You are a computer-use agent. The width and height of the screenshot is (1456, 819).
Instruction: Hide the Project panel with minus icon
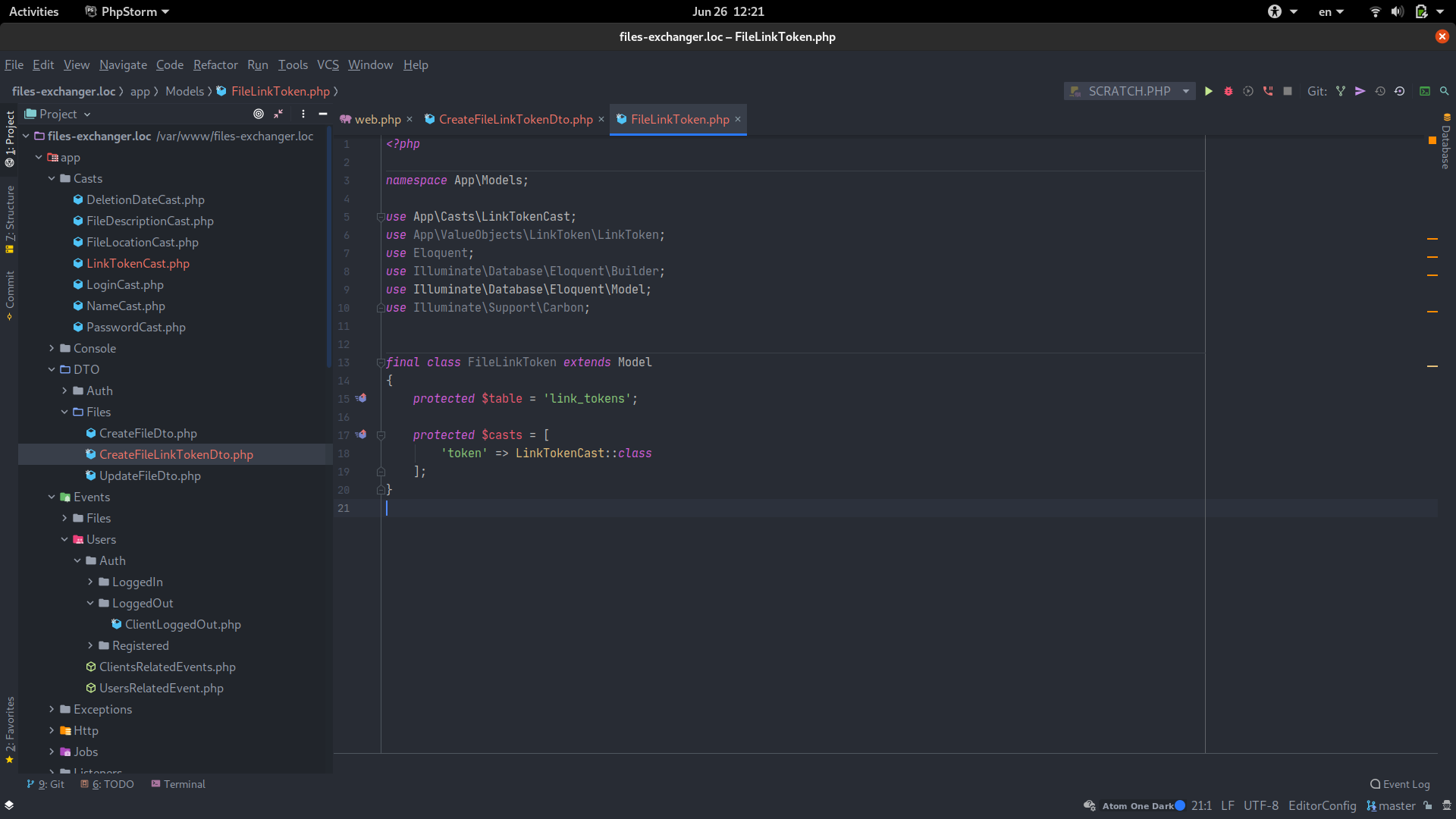tap(323, 114)
